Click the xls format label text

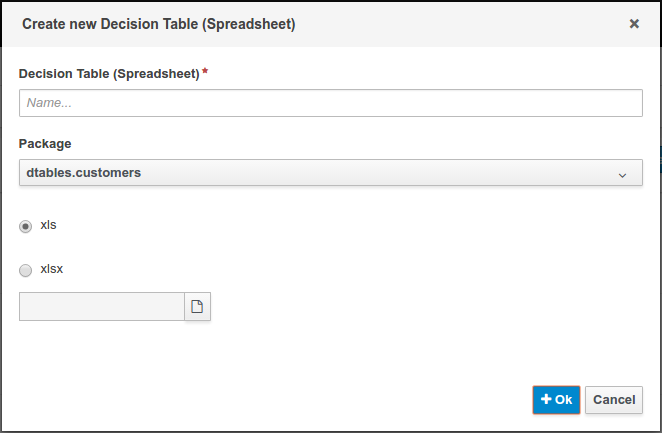[x=48, y=226]
